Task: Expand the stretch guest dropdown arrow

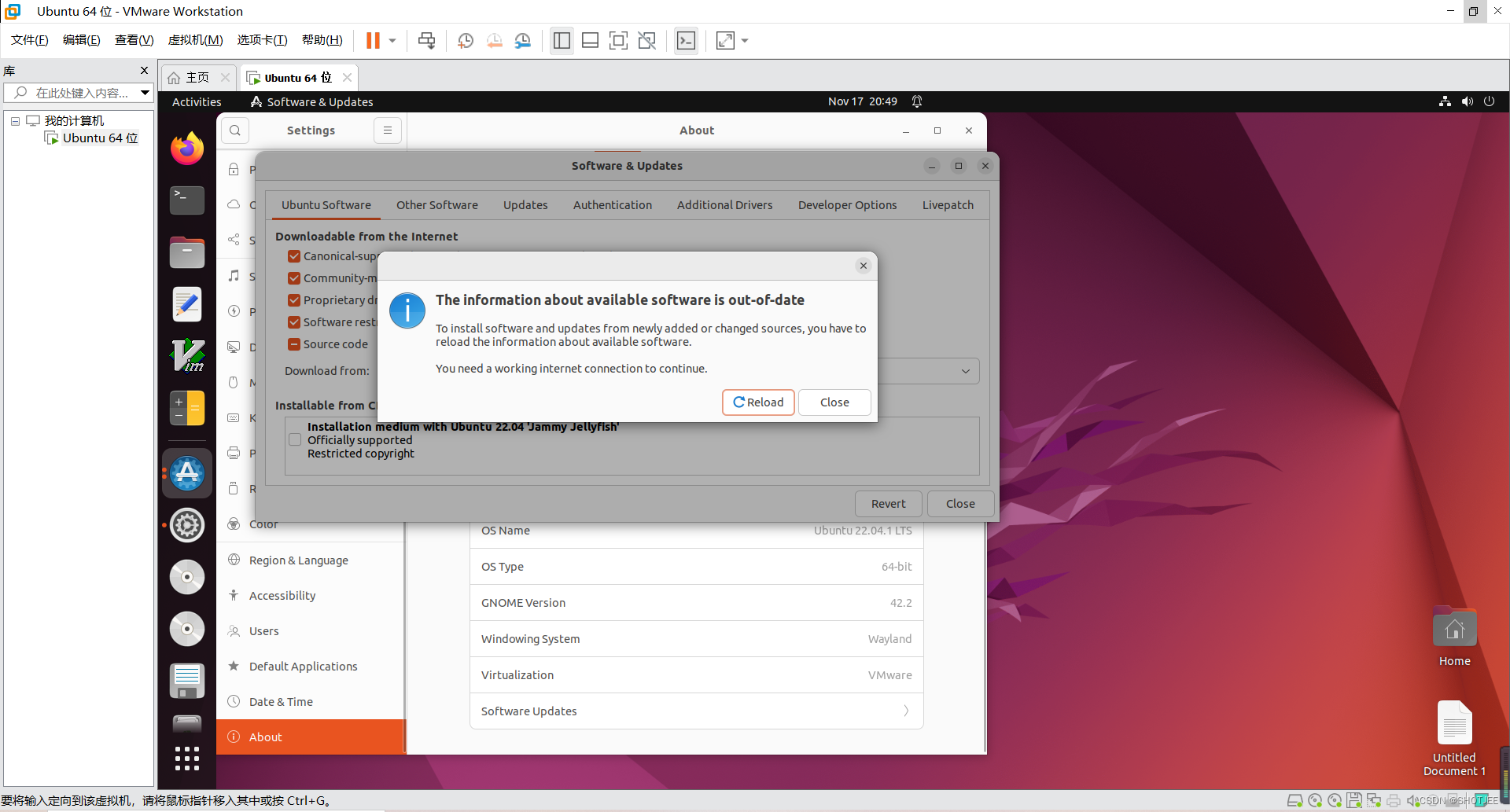Action: click(744, 41)
